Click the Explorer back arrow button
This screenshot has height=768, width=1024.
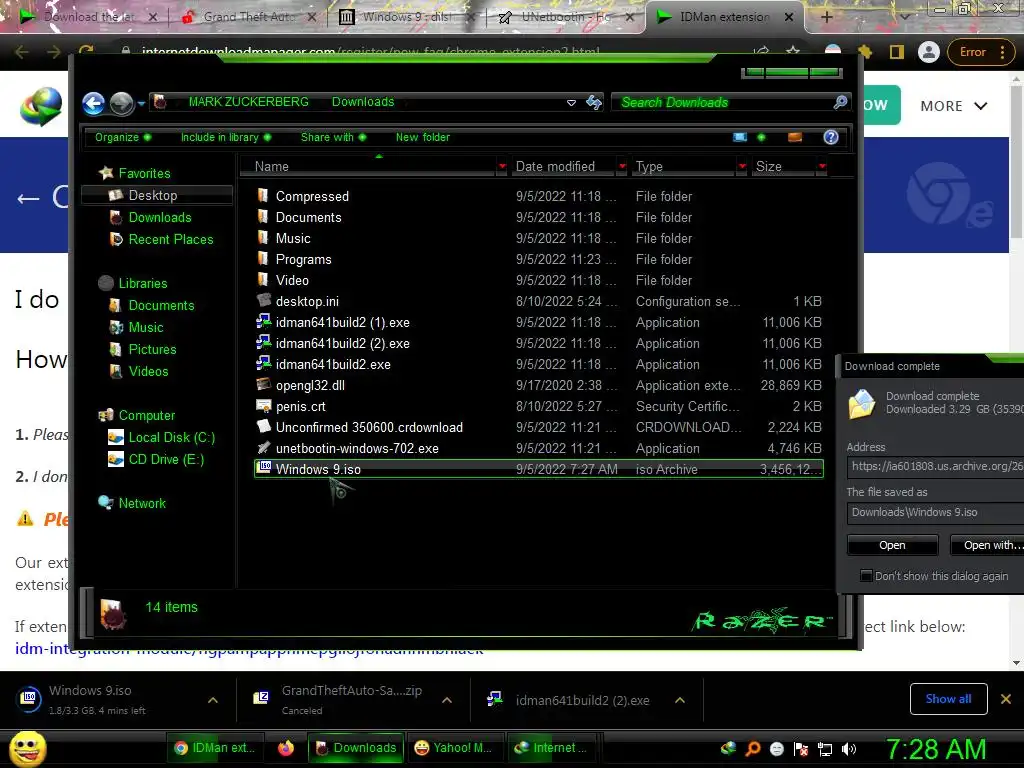93,103
